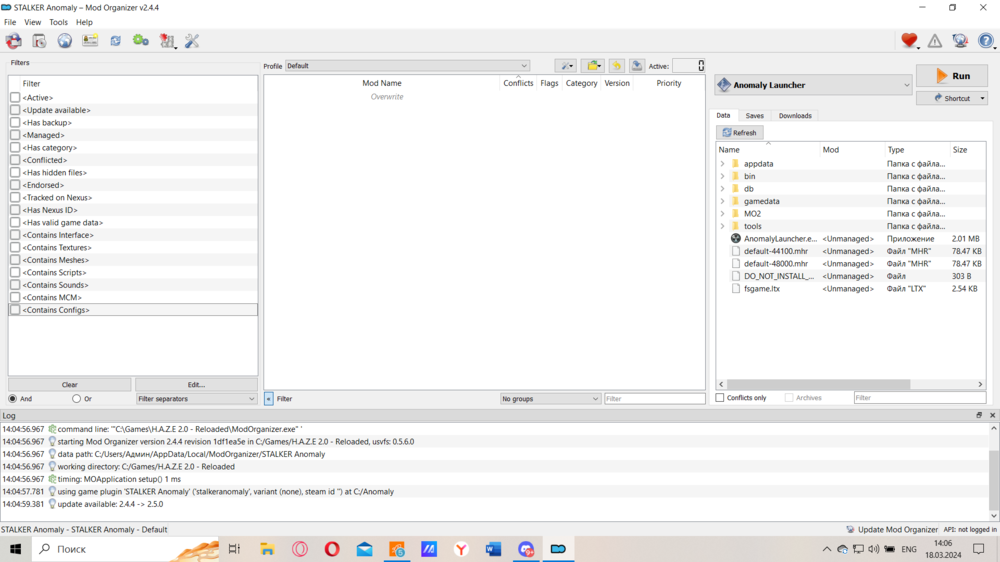Open the tools plugin icon
Screen dimensions: 1000x562
(x=167, y=41)
